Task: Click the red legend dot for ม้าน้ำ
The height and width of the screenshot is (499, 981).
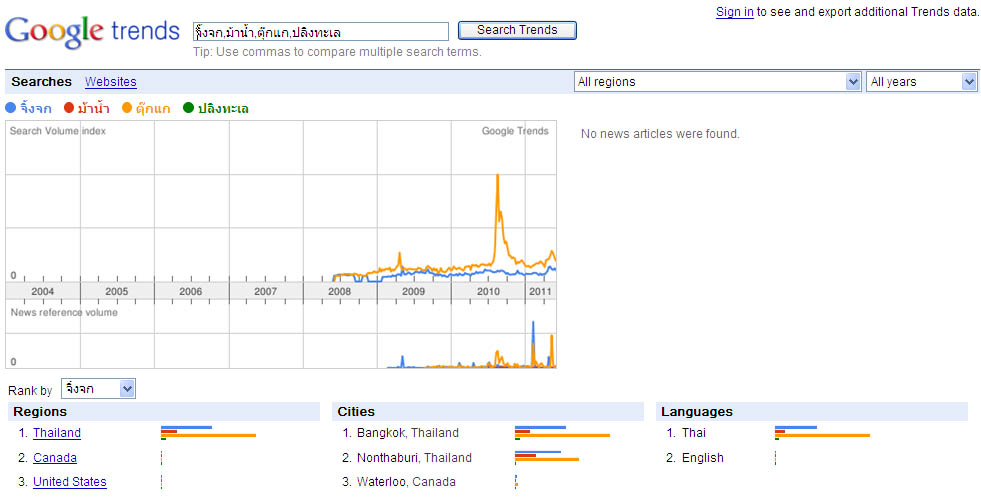Action: coord(69,108)
